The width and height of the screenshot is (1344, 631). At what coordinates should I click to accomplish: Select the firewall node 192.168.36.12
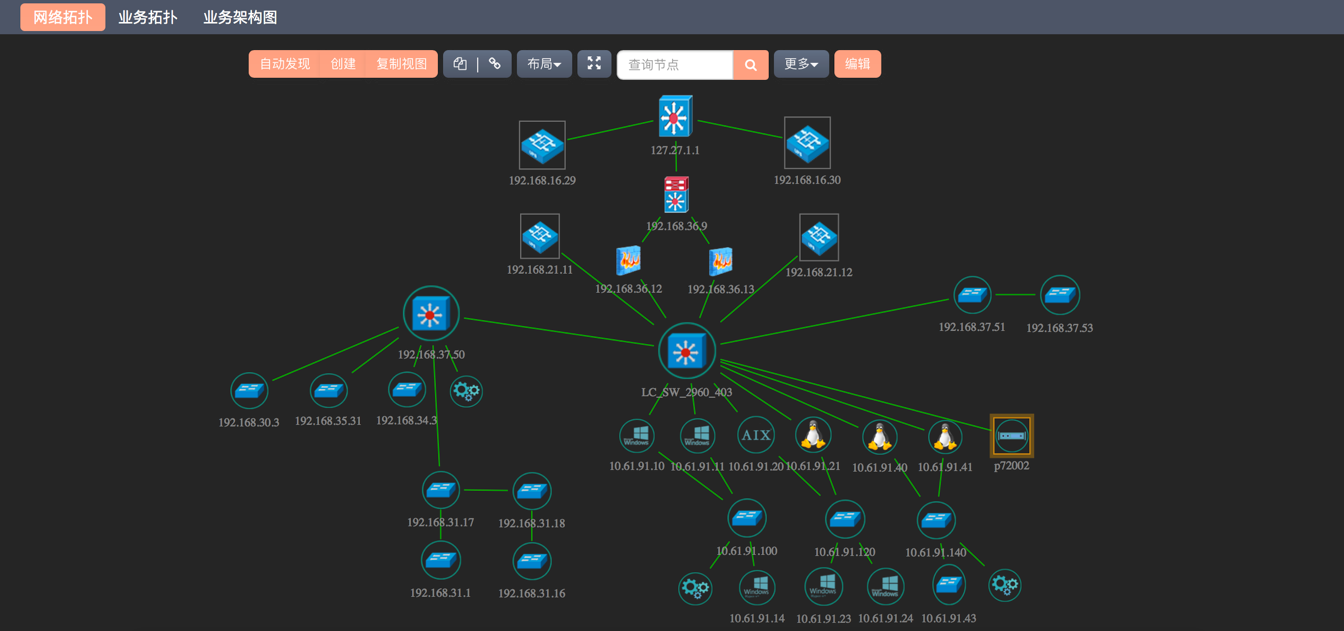pos(628,261)
